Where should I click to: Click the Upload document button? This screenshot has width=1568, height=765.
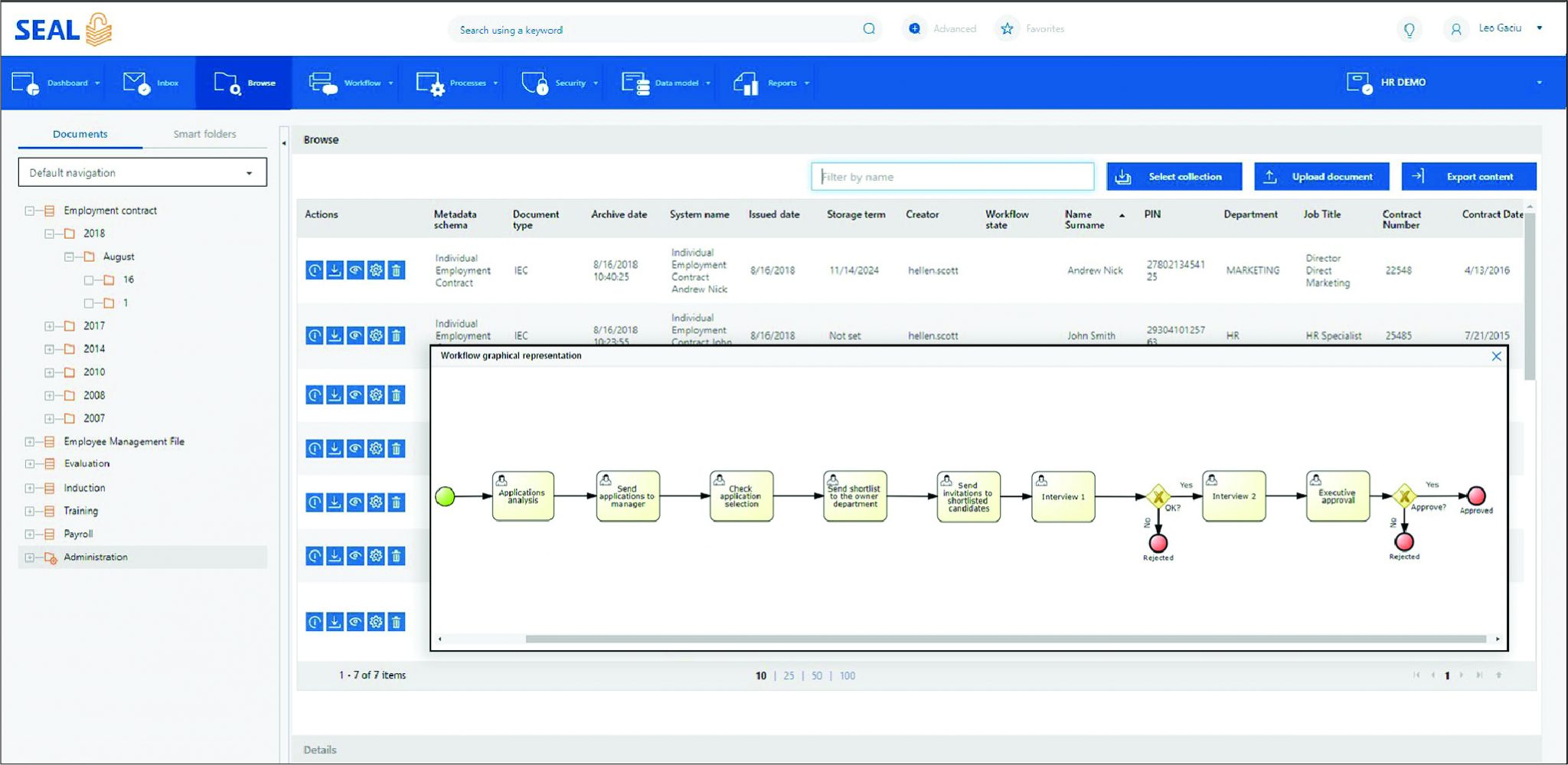1321,176
